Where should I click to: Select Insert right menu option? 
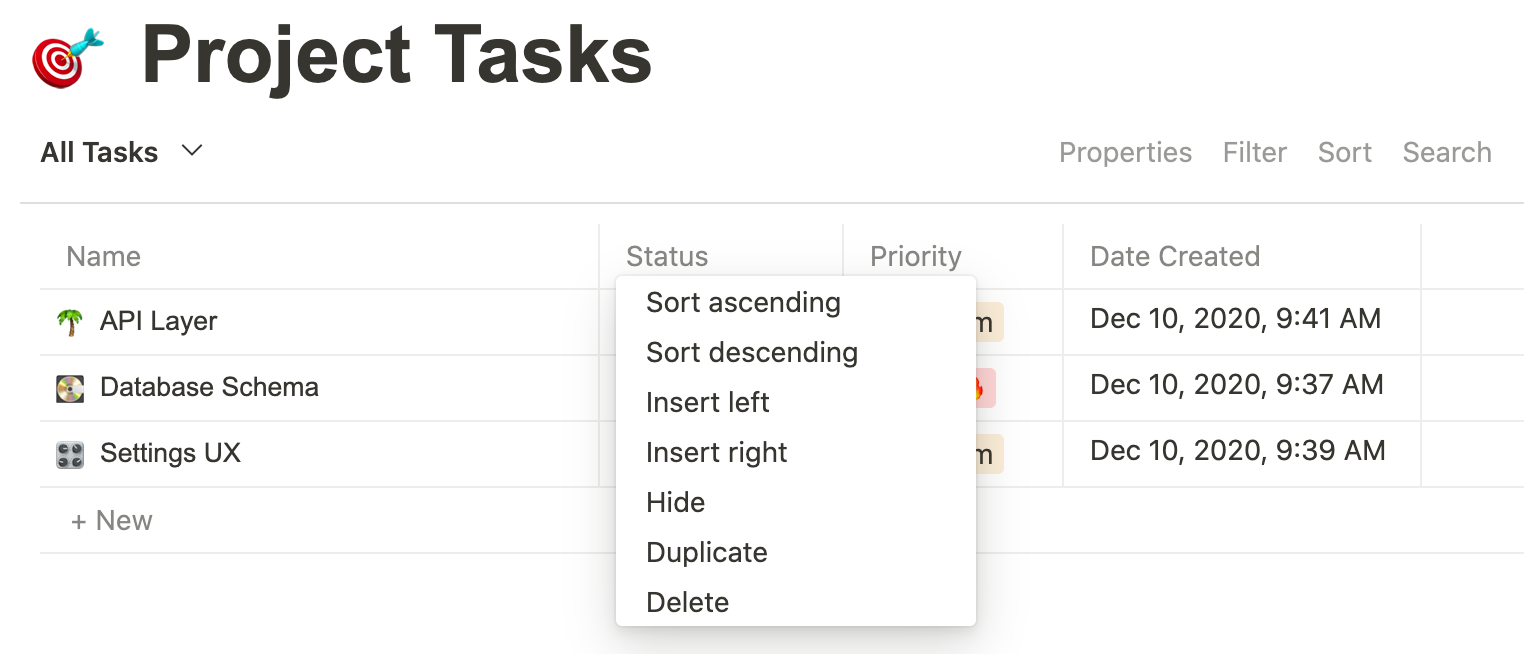[x=716, y=452]
